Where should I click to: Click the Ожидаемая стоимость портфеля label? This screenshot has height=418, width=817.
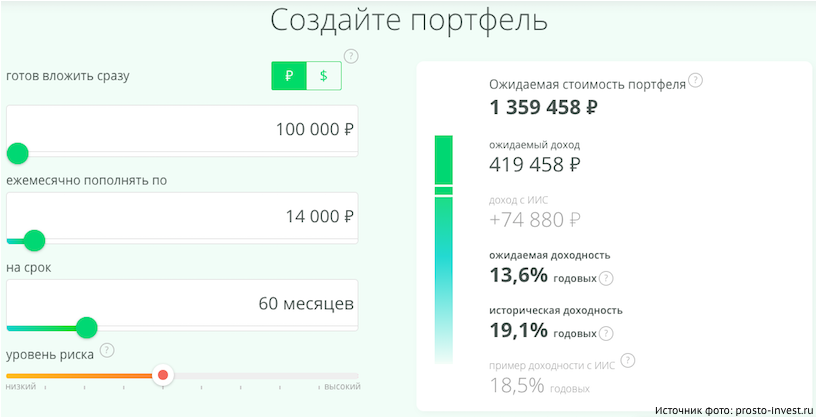point(588,85)
